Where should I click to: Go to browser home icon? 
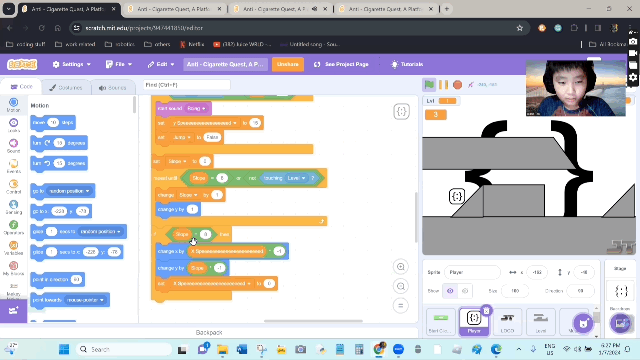click(x=58, y=28)
